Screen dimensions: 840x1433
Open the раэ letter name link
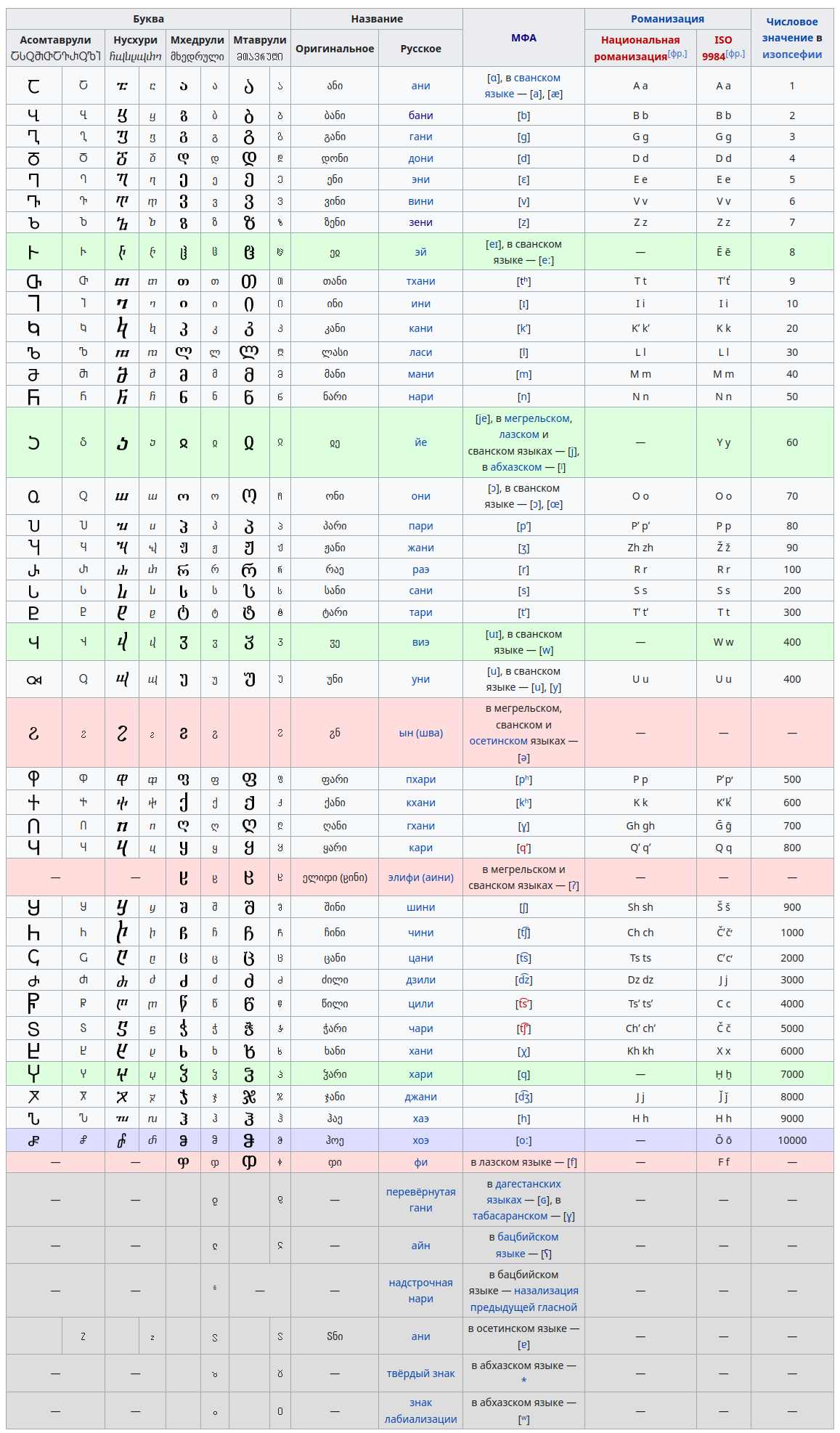pyautogui.click(x=421, y=569)
